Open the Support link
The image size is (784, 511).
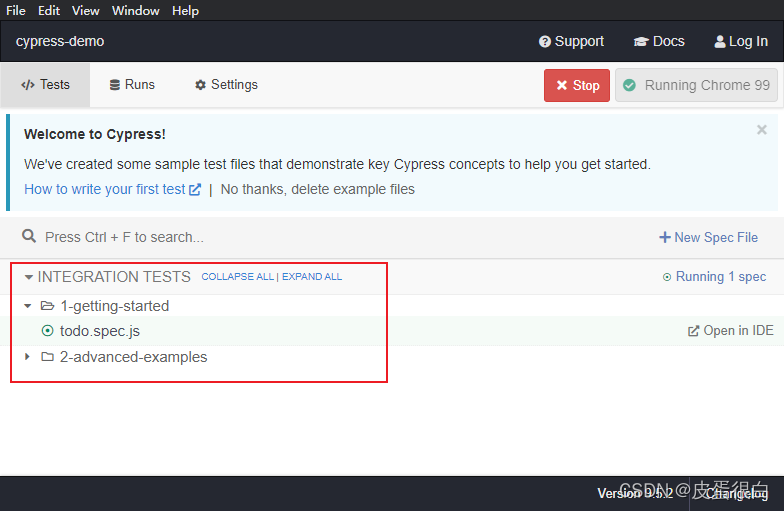coord(572,41)
